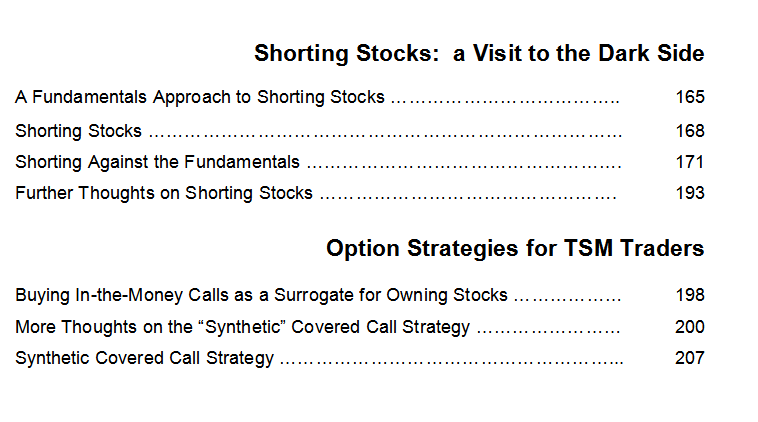Click the "Shorting Stocks" contents entry title

coord(78,131)
